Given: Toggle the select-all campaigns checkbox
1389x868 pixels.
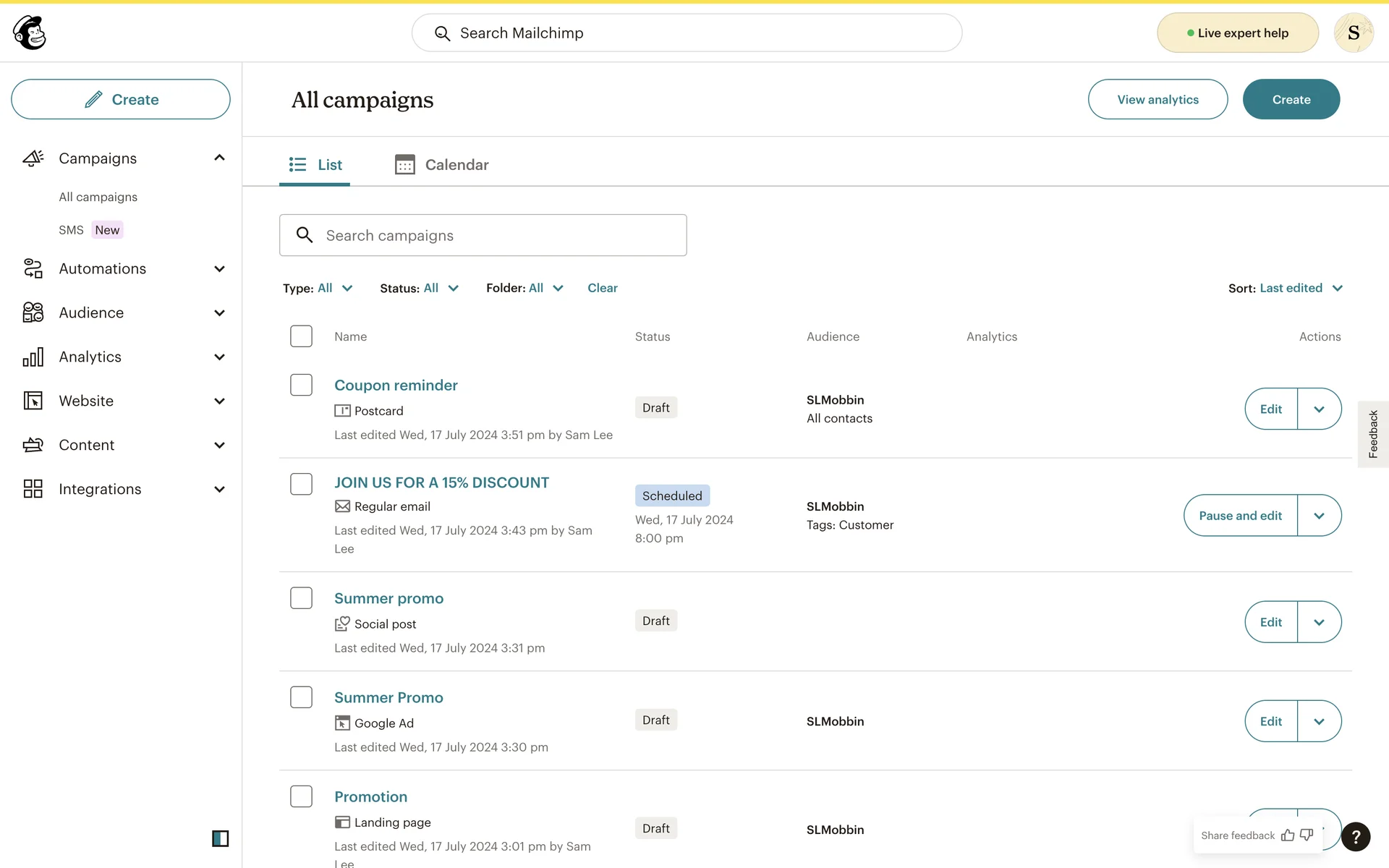Looking at the screenshot, I should [301, 336].
